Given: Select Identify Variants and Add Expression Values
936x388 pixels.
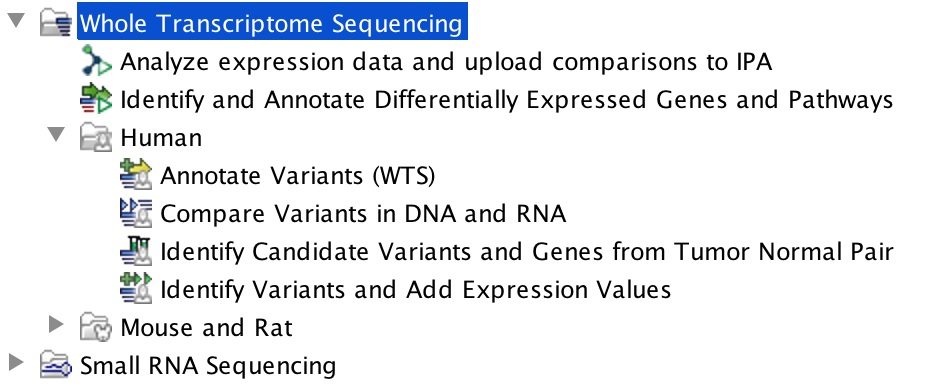Looking at the screenshot, I should pyautogui.click(x=415, y=290).
